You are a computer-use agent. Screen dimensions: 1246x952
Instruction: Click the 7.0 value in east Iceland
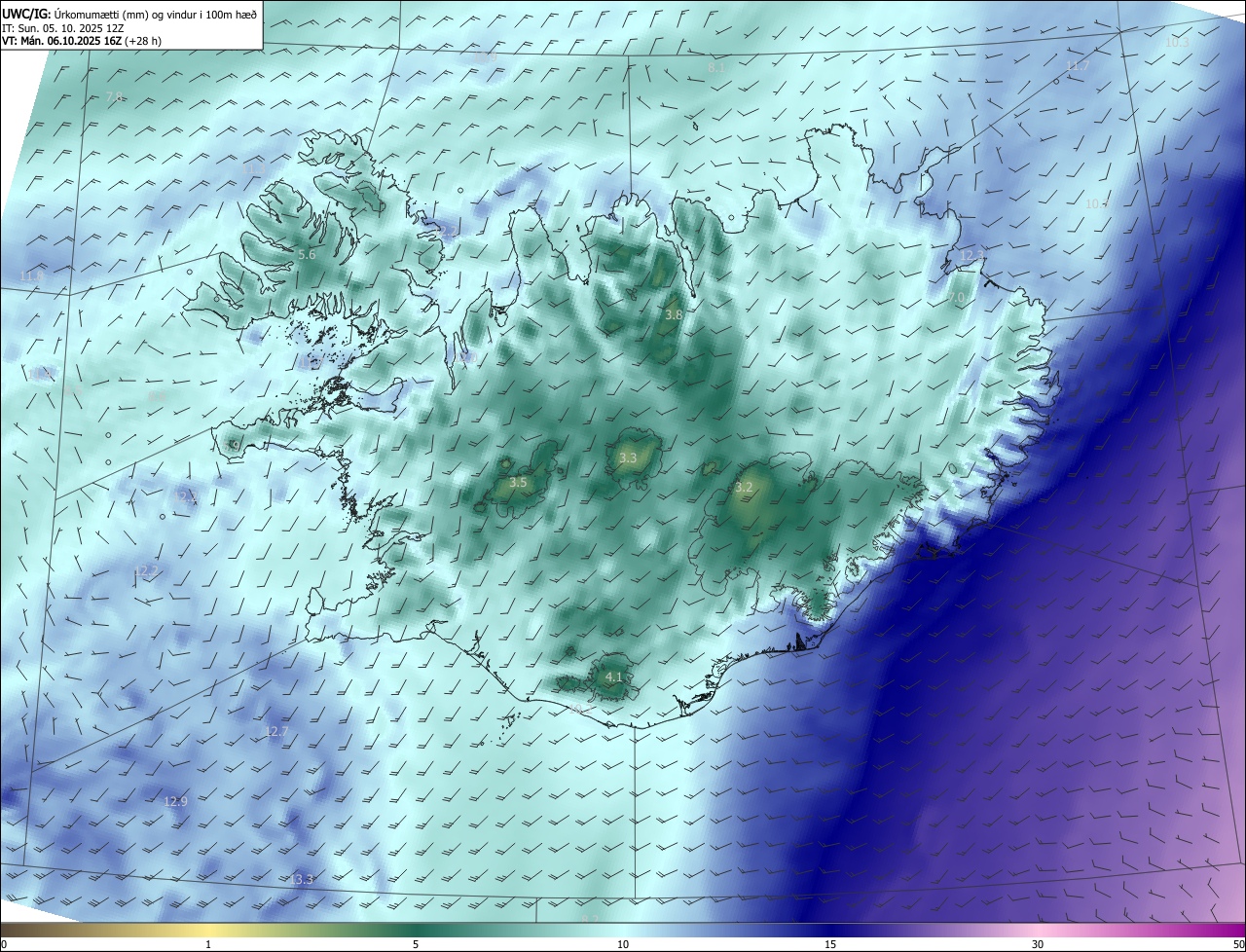point(957,297)
